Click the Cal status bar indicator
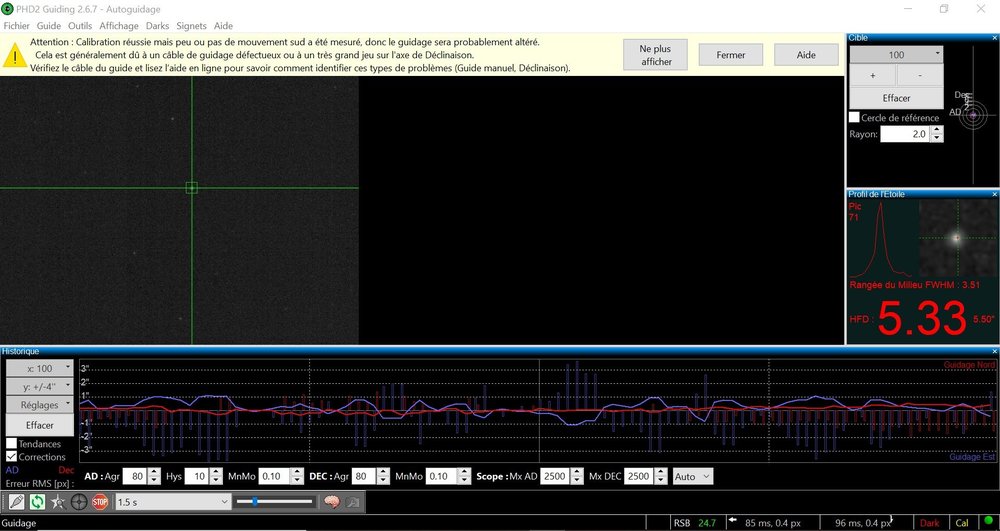The width and height of the screenshot is (1000, 531). tap(962, 523)
